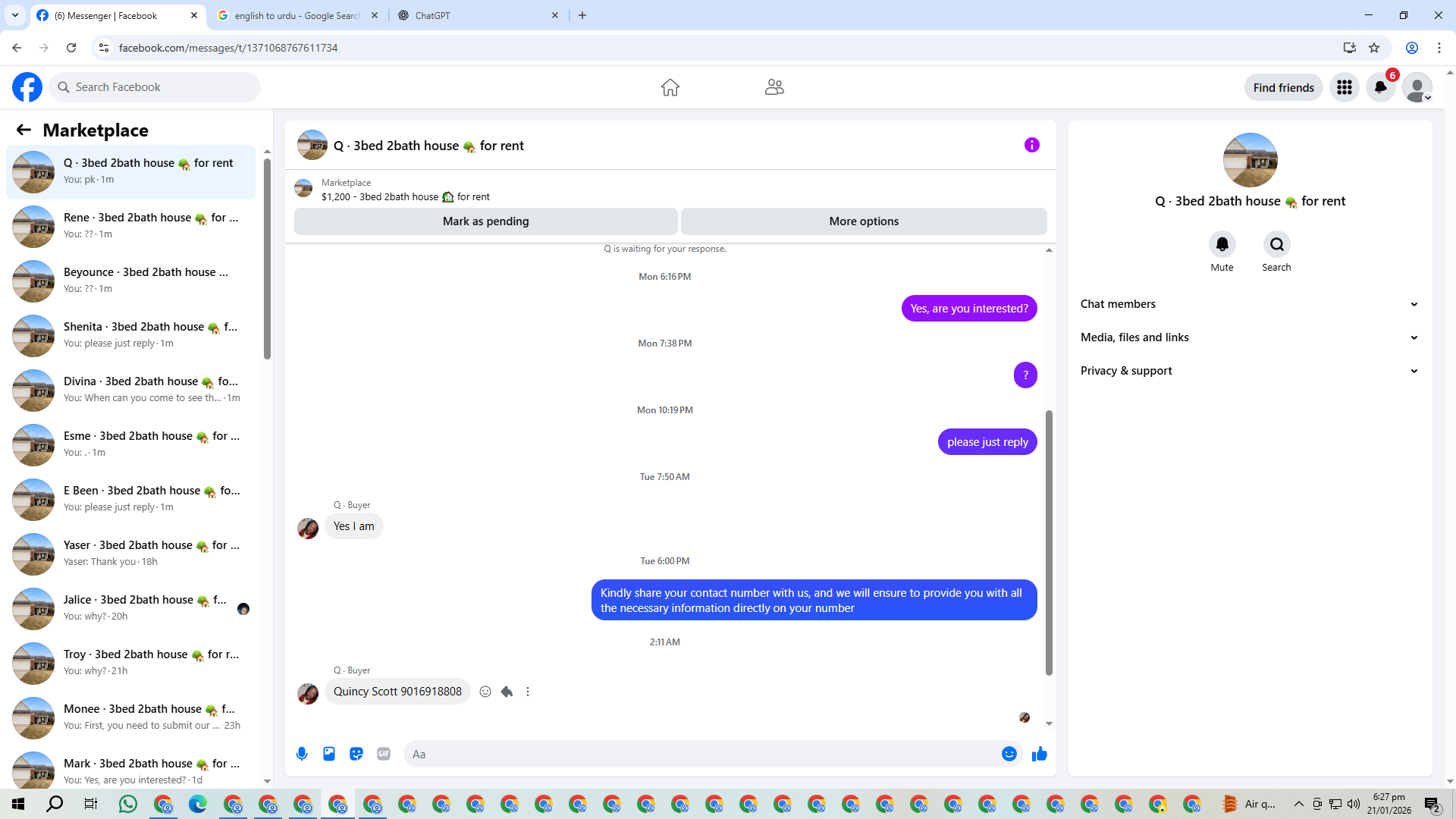
Task: Reply to the Quincy Scott message
Action: [x=507, y=692]
